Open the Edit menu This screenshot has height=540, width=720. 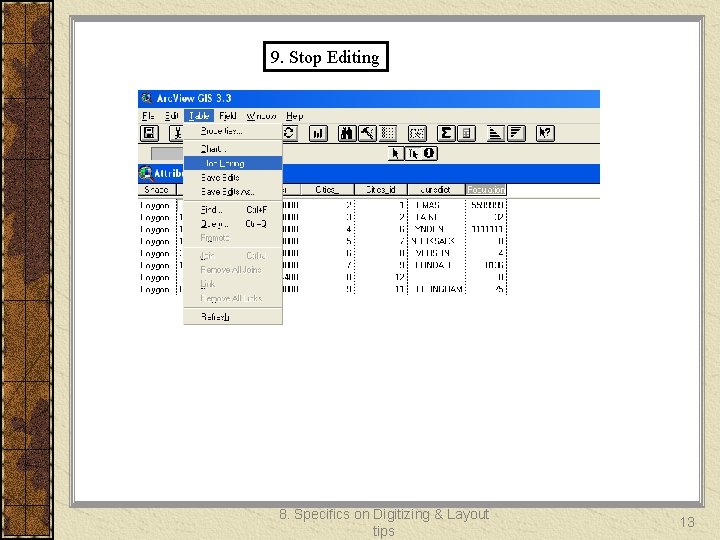coord(171,116)
